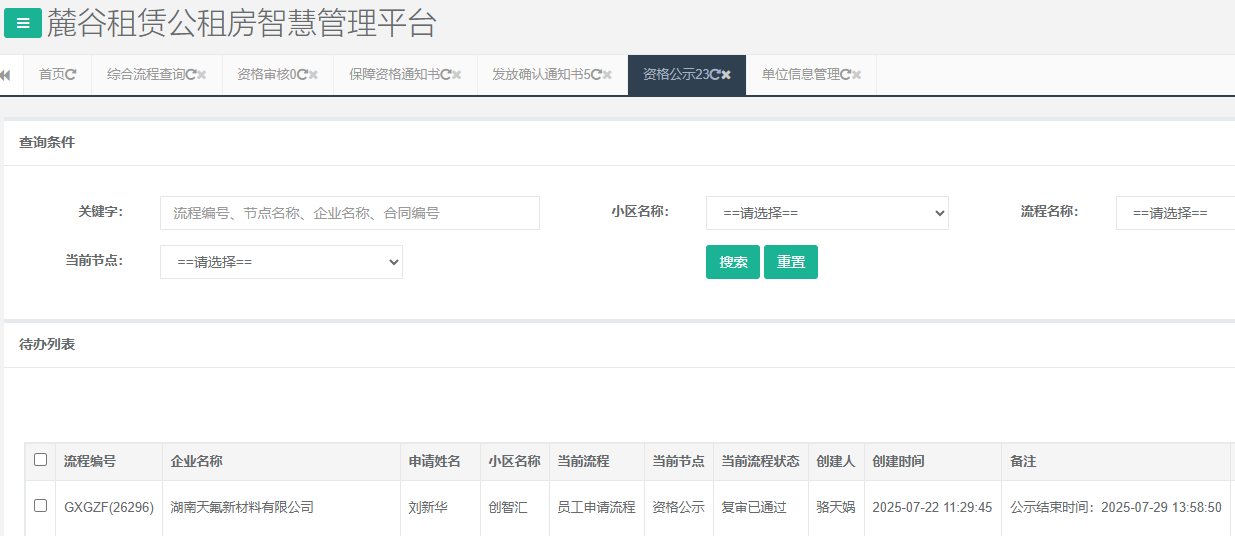
Task: Close the 发放确认通知书5 tab
Action: pyautogui.click(x=607, y=75)
